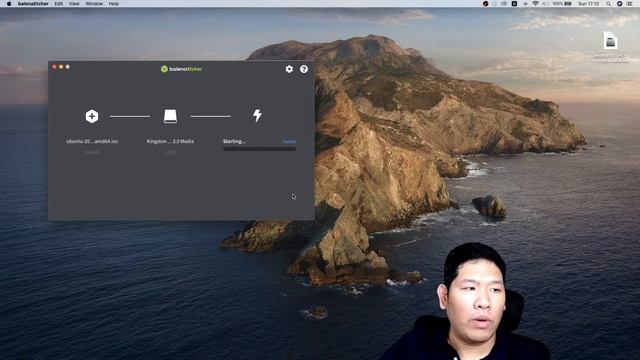Click the menu bar clock Sun 17:10
This screenshot has width=640, height=360.
(589, 4)
